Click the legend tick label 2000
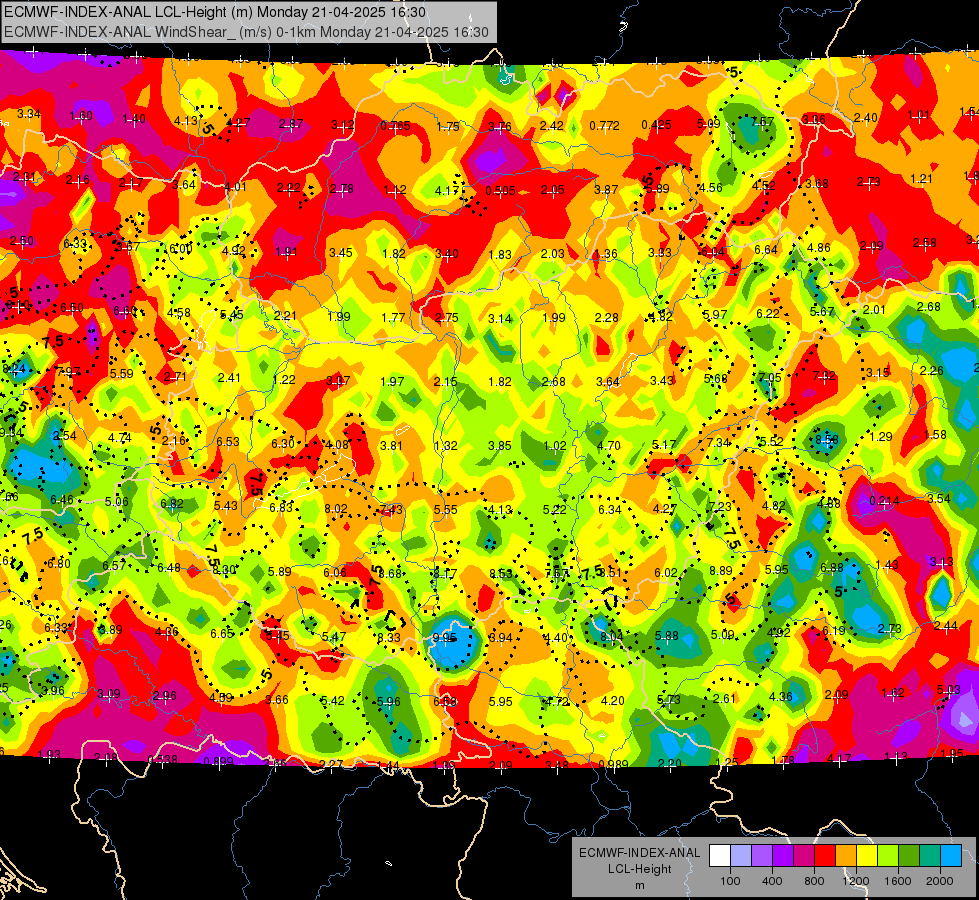The image size is (979, 900). 940,881
